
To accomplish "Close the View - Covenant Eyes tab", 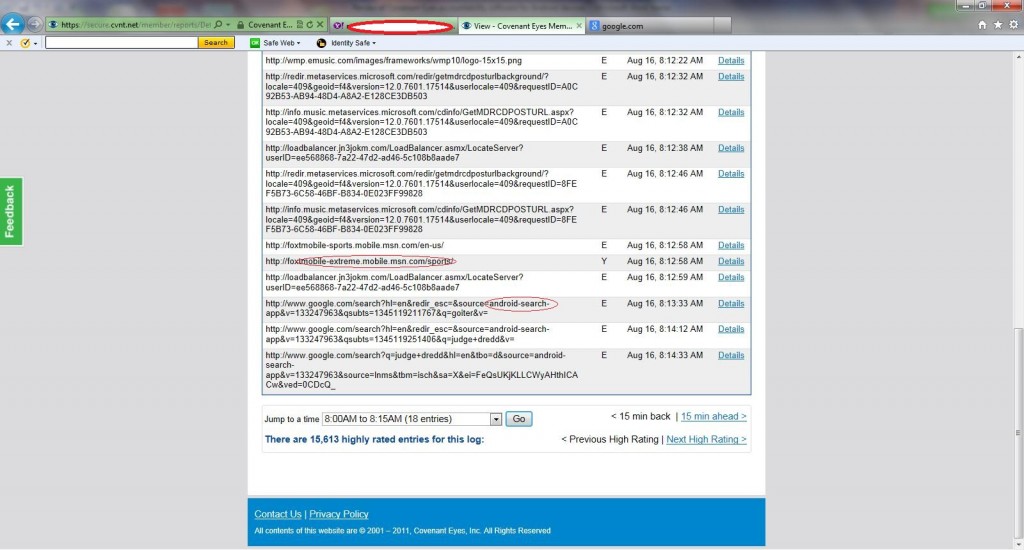I will coord(579,26).
